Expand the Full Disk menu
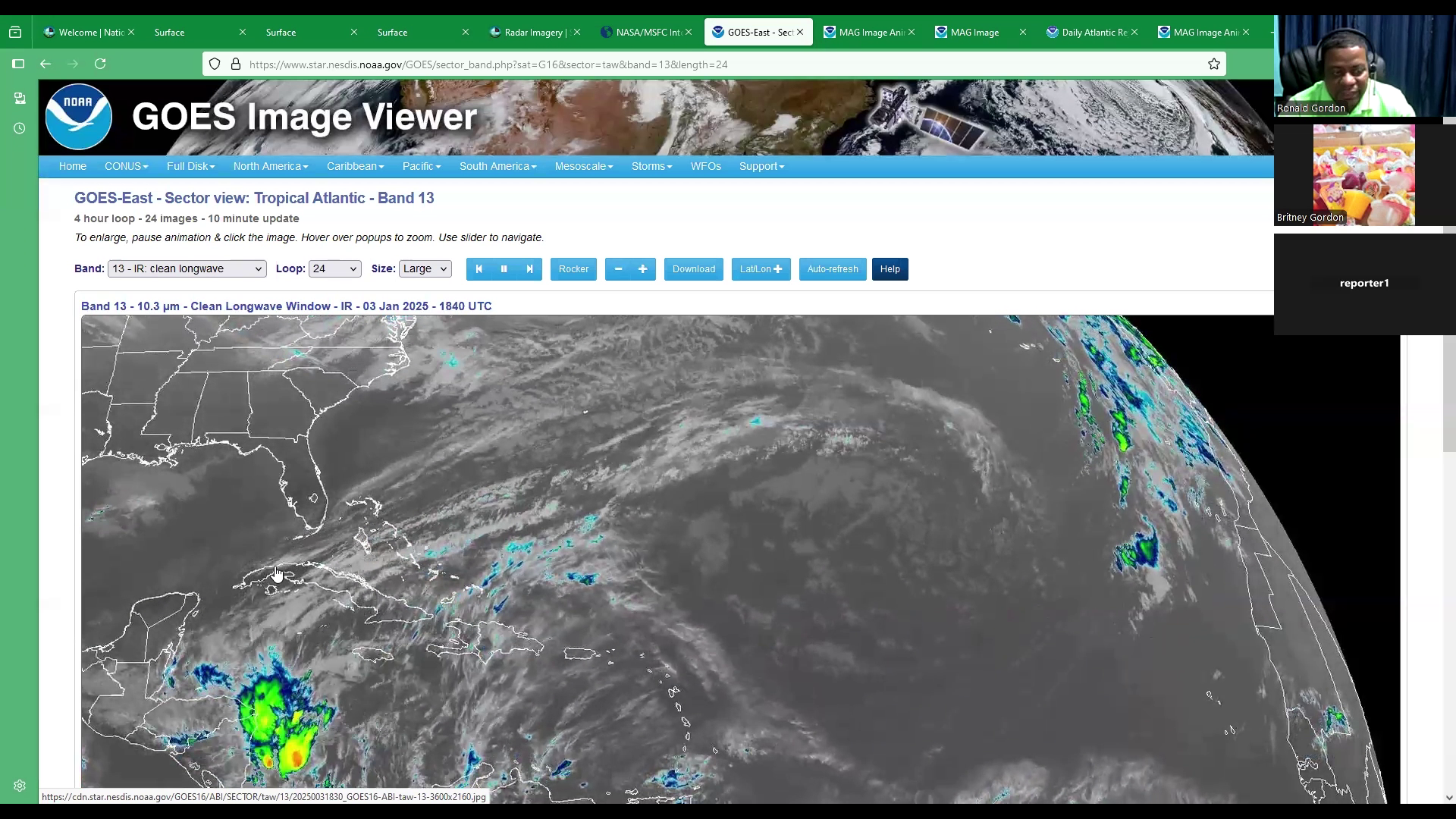Image resolution: width=1456 pixels, height=819 pixels. [190, 166]
